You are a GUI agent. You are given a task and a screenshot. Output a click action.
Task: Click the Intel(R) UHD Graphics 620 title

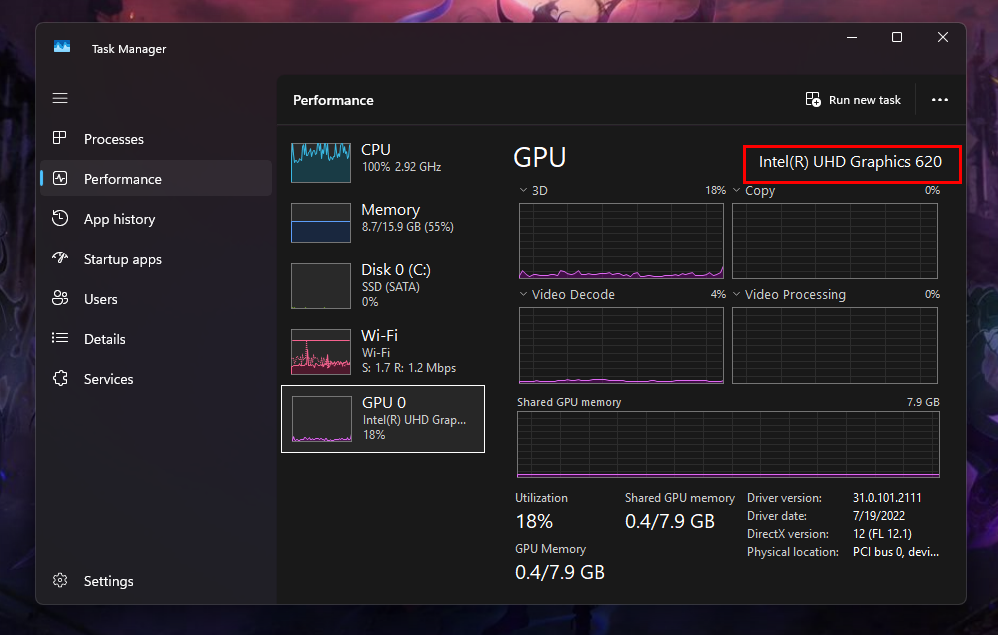point(850,162)
